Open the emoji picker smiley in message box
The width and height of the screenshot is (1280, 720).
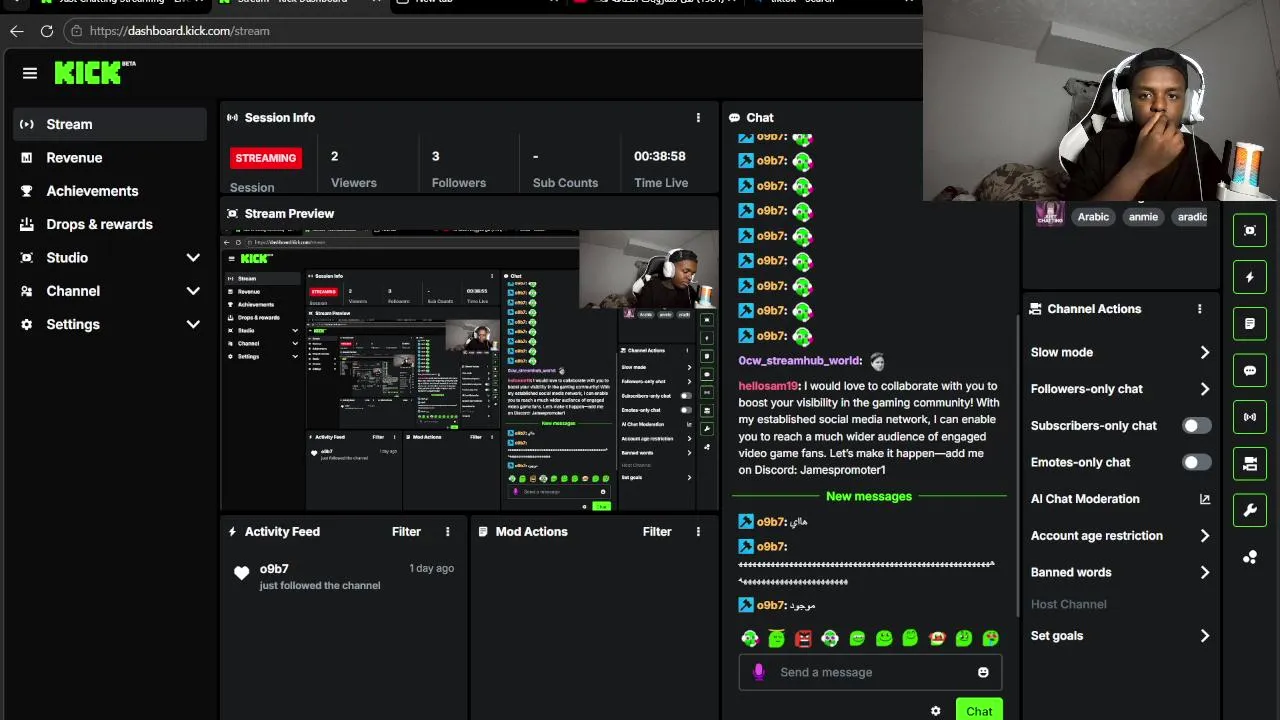click(x=983, y=672)
